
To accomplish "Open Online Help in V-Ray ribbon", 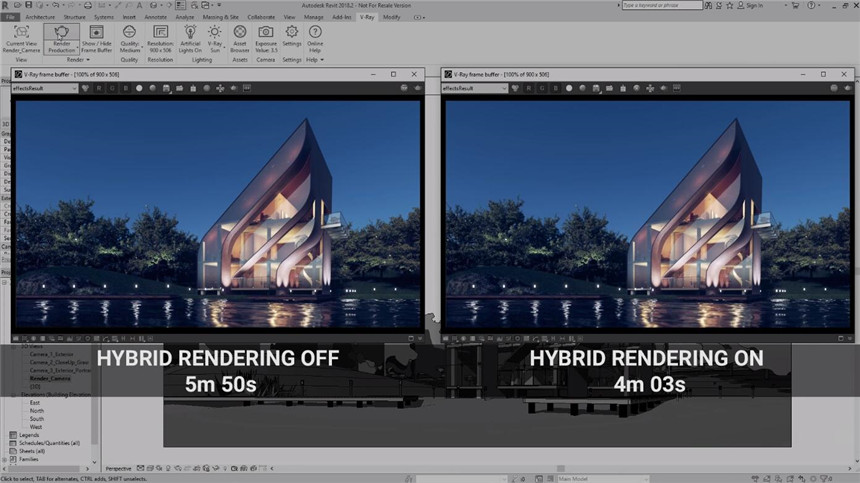I will (x=315, y=33).
